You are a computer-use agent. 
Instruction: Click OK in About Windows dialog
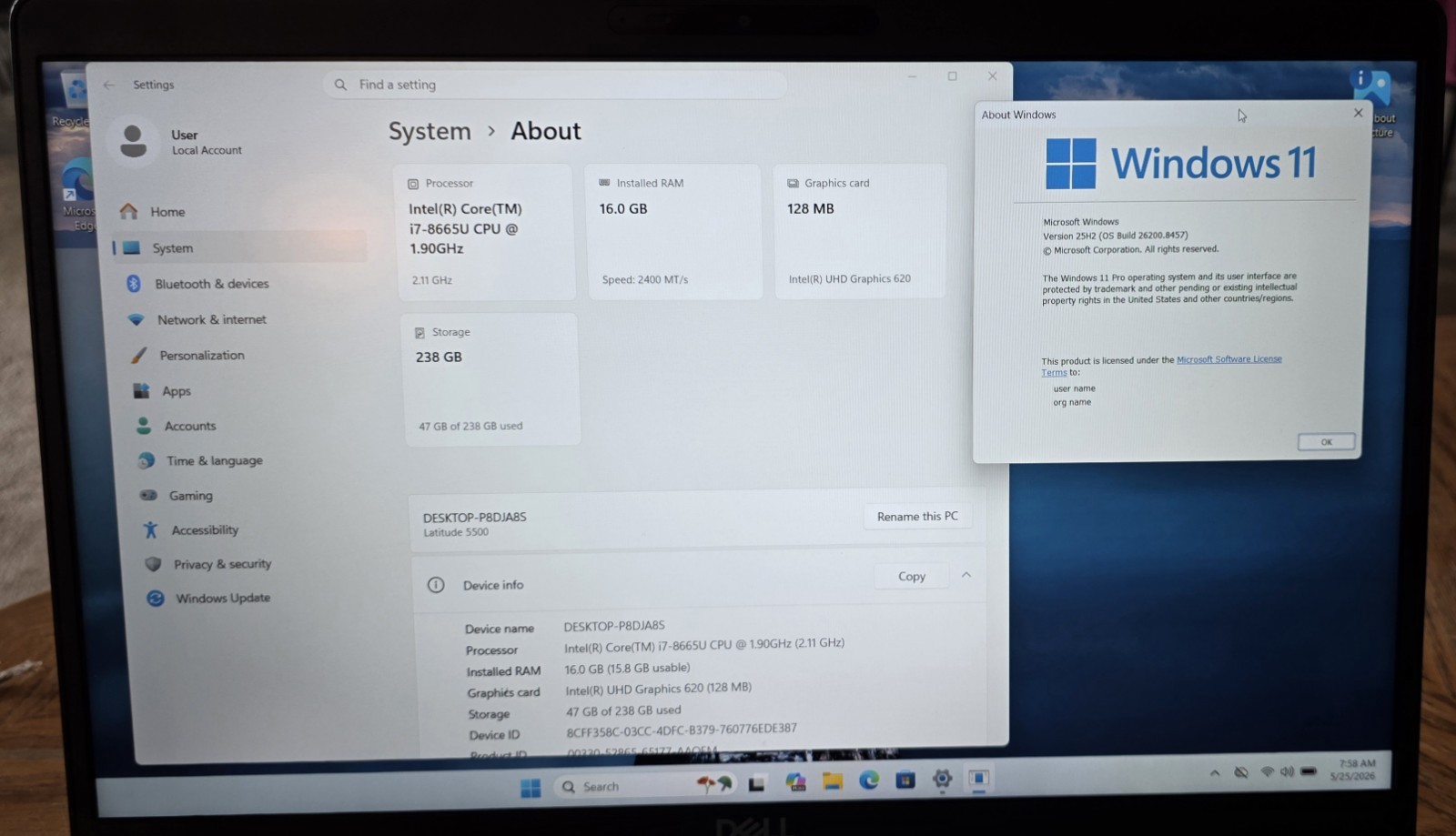pos(1326,442)
